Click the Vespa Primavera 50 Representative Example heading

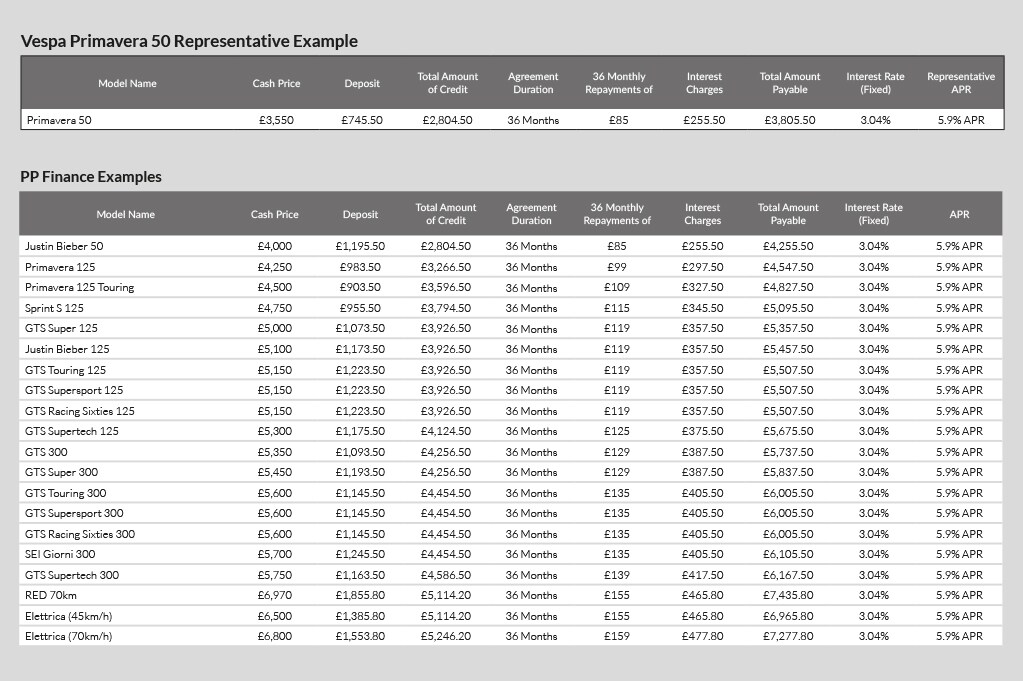point(189,41)
